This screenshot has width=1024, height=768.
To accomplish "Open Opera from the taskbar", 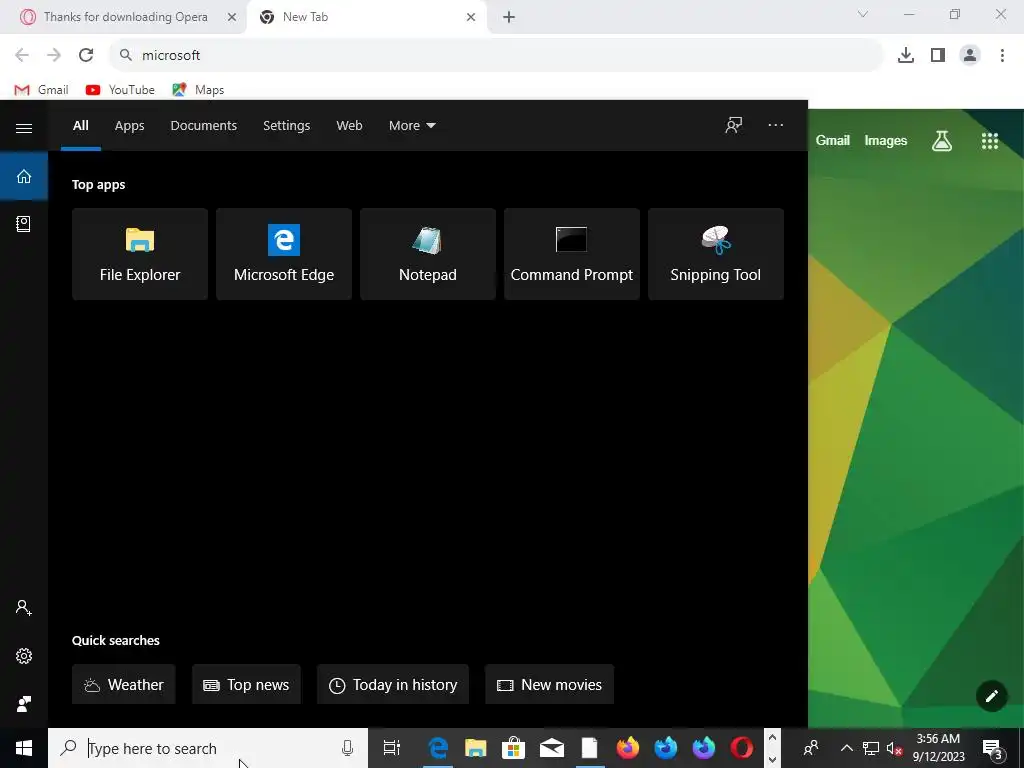I will (741, 748).
